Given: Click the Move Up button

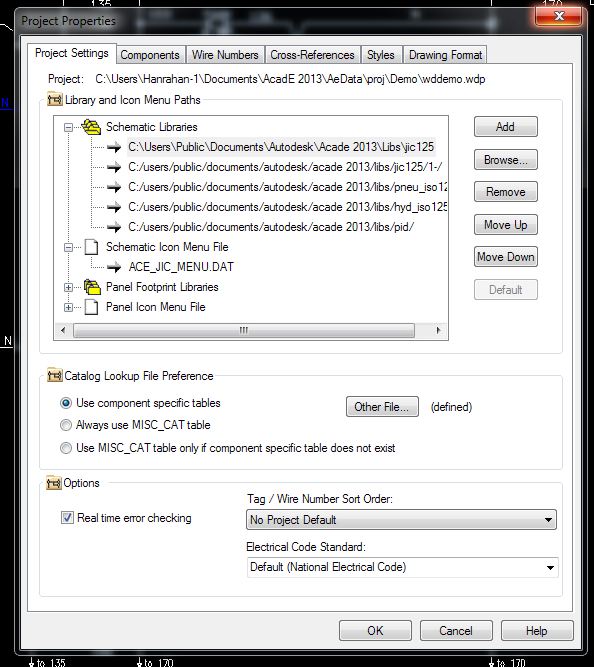Looking at the screenshot, I should (505, 225).
